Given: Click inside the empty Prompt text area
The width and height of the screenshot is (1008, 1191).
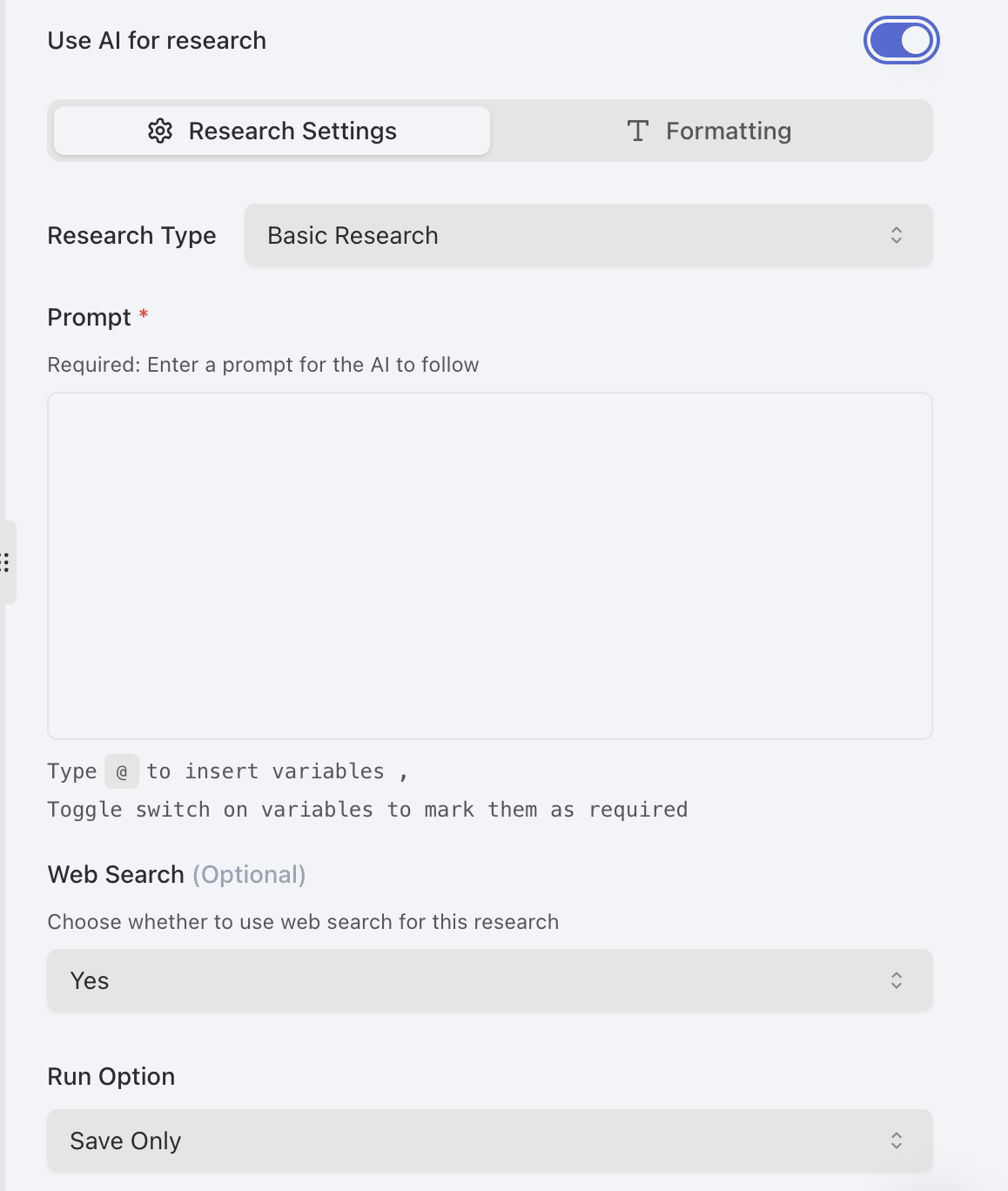Looking at the screenshot, I should click(489, 566).
